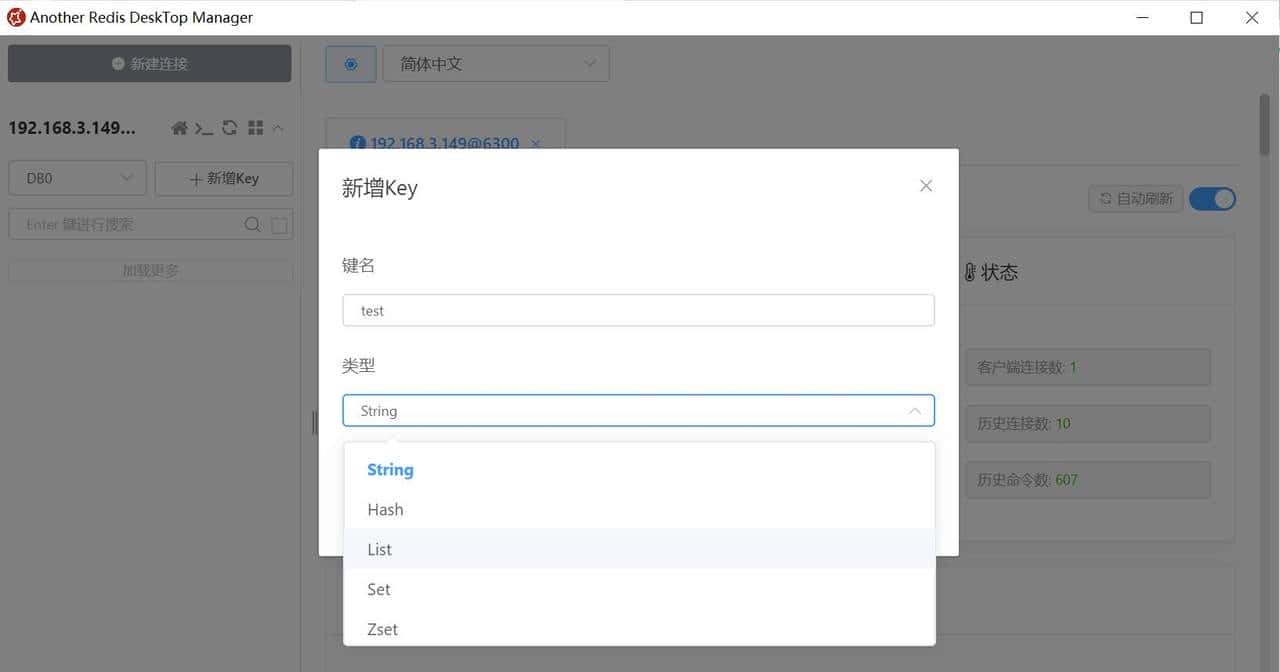The image size is (1280, 672).
Task: Click the search magnifier in the key filter
Action: [253, 224]
